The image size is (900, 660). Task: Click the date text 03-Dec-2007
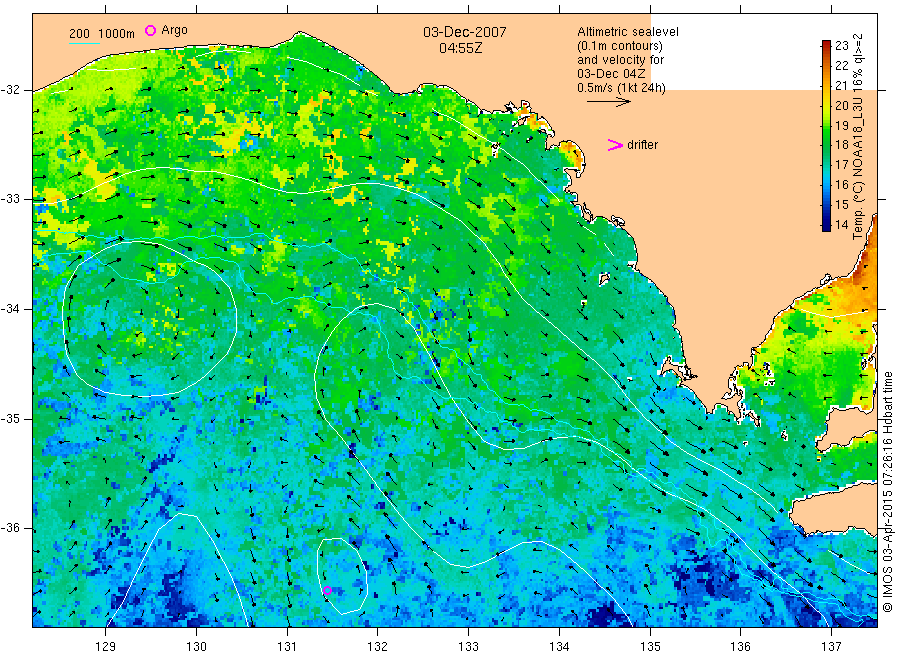(x=464, y=32)
